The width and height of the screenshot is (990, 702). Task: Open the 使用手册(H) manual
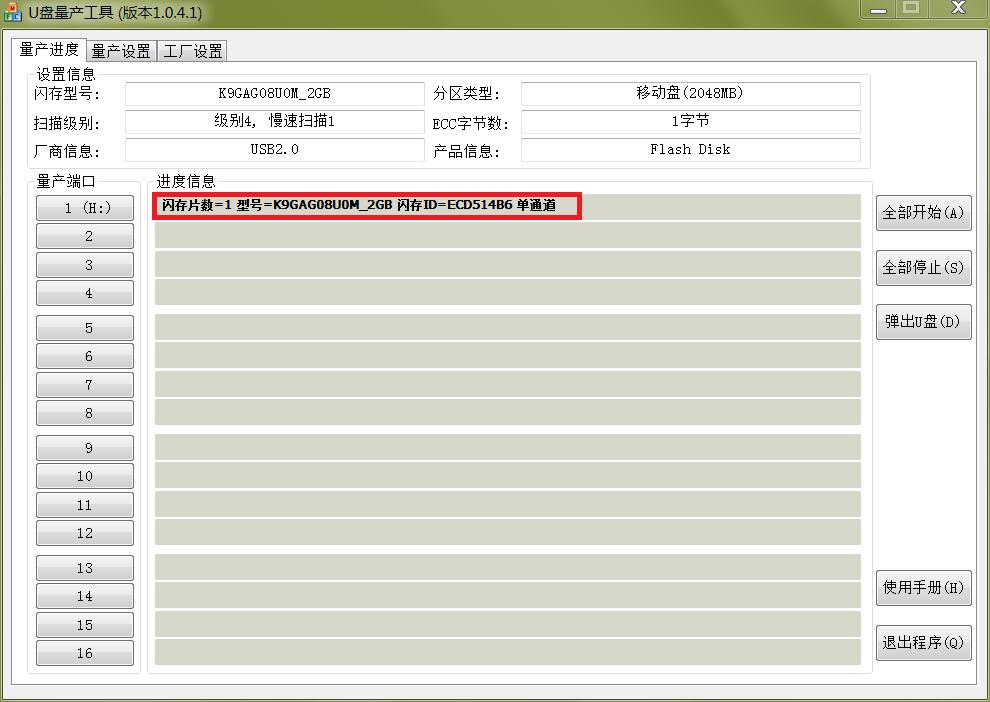[923, 588]
